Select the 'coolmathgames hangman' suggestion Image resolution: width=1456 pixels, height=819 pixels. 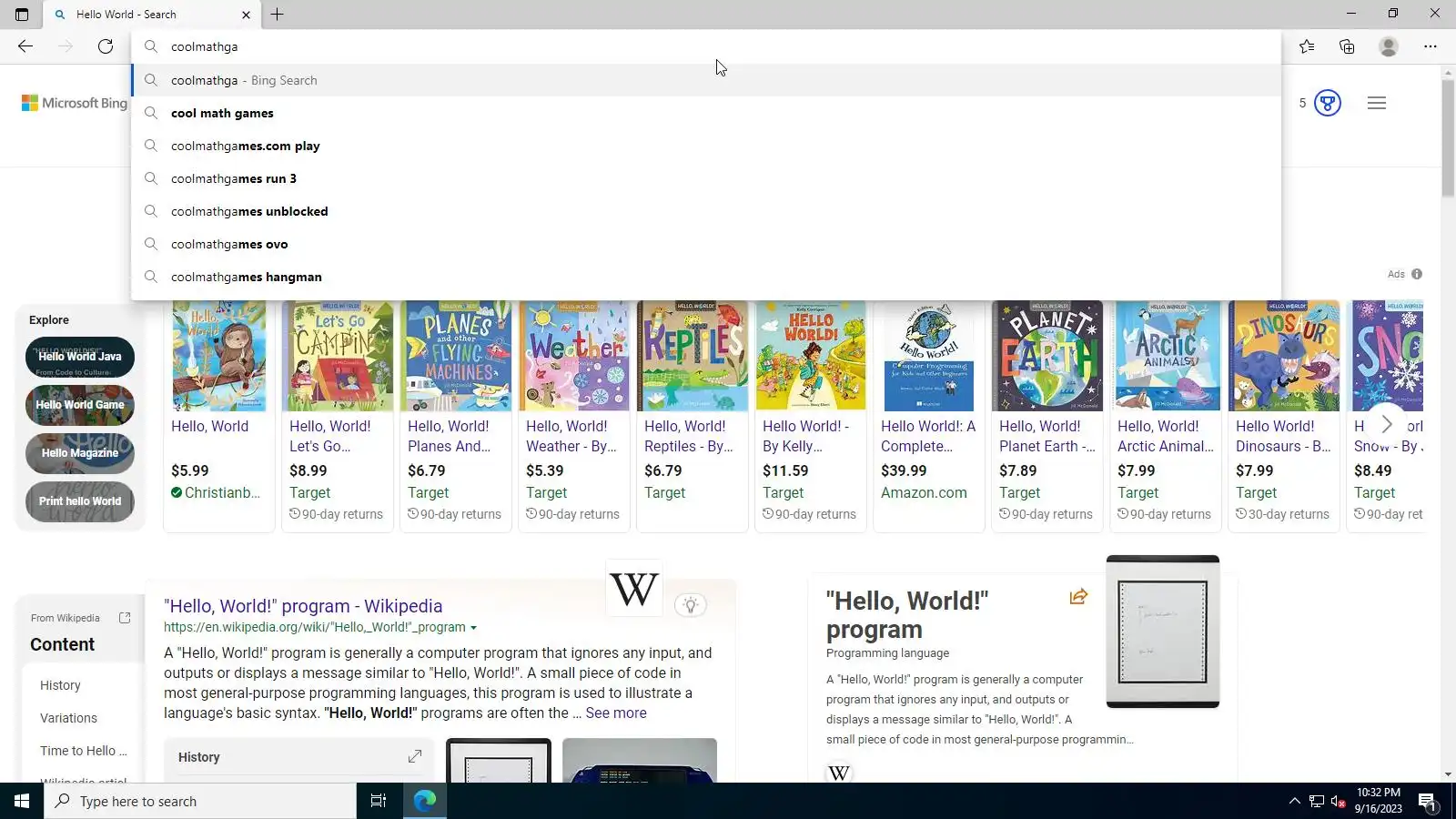coord(706,277)
